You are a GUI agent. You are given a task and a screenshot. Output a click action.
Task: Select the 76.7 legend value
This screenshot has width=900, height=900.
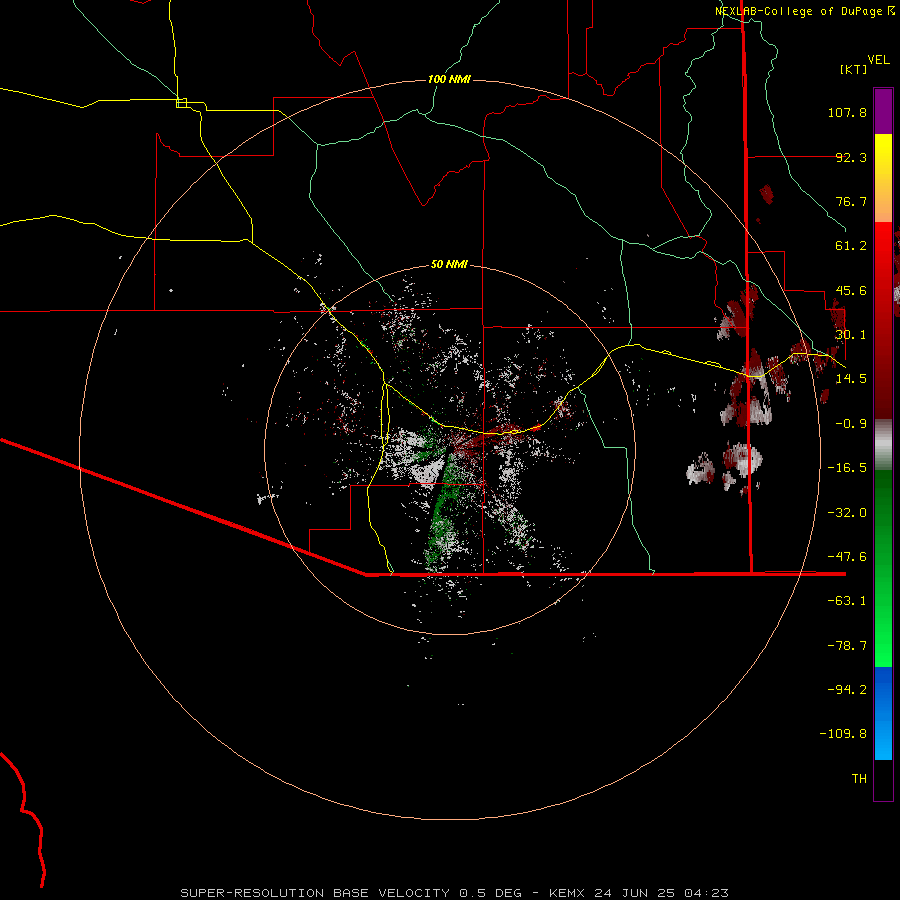tap(851, 201)
